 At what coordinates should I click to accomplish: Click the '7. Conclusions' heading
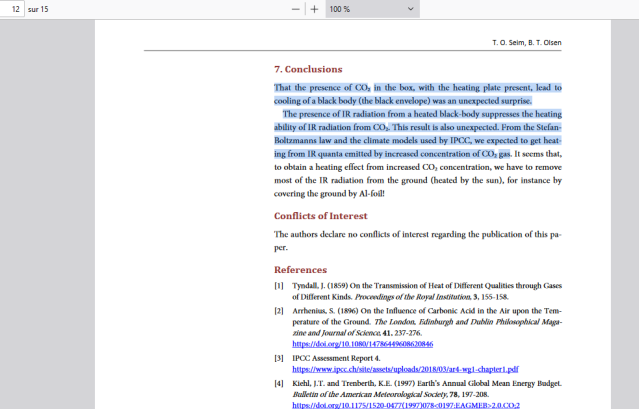[308, 69]
